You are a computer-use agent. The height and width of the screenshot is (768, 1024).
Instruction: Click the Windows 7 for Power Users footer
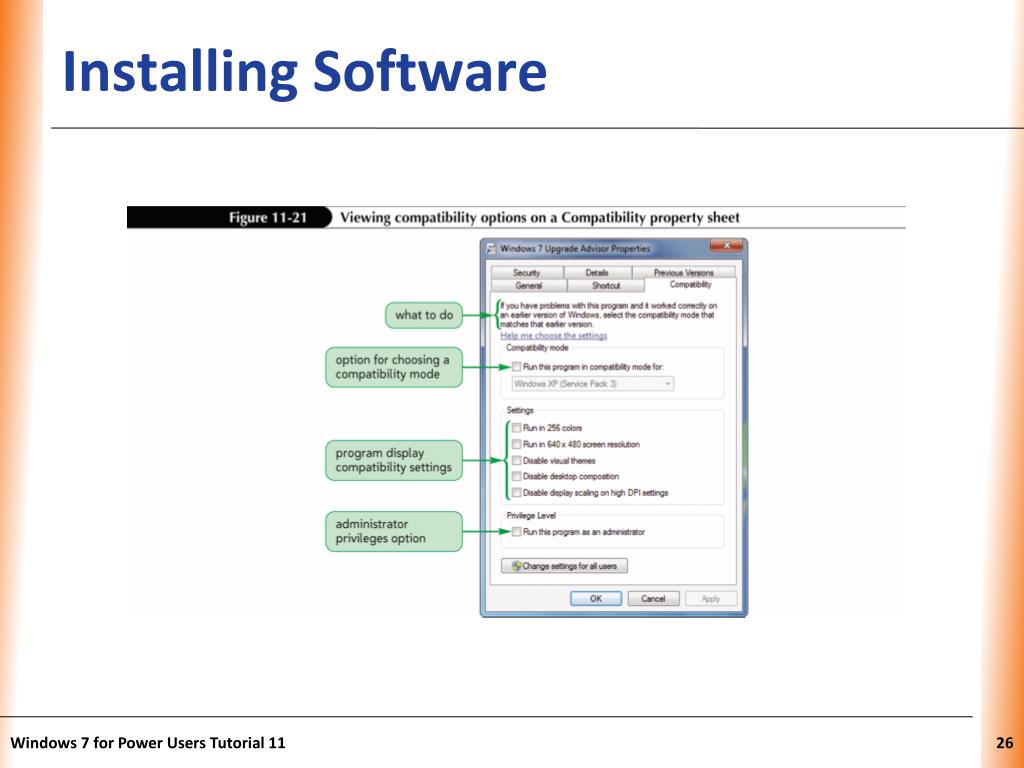coord(148,743)
